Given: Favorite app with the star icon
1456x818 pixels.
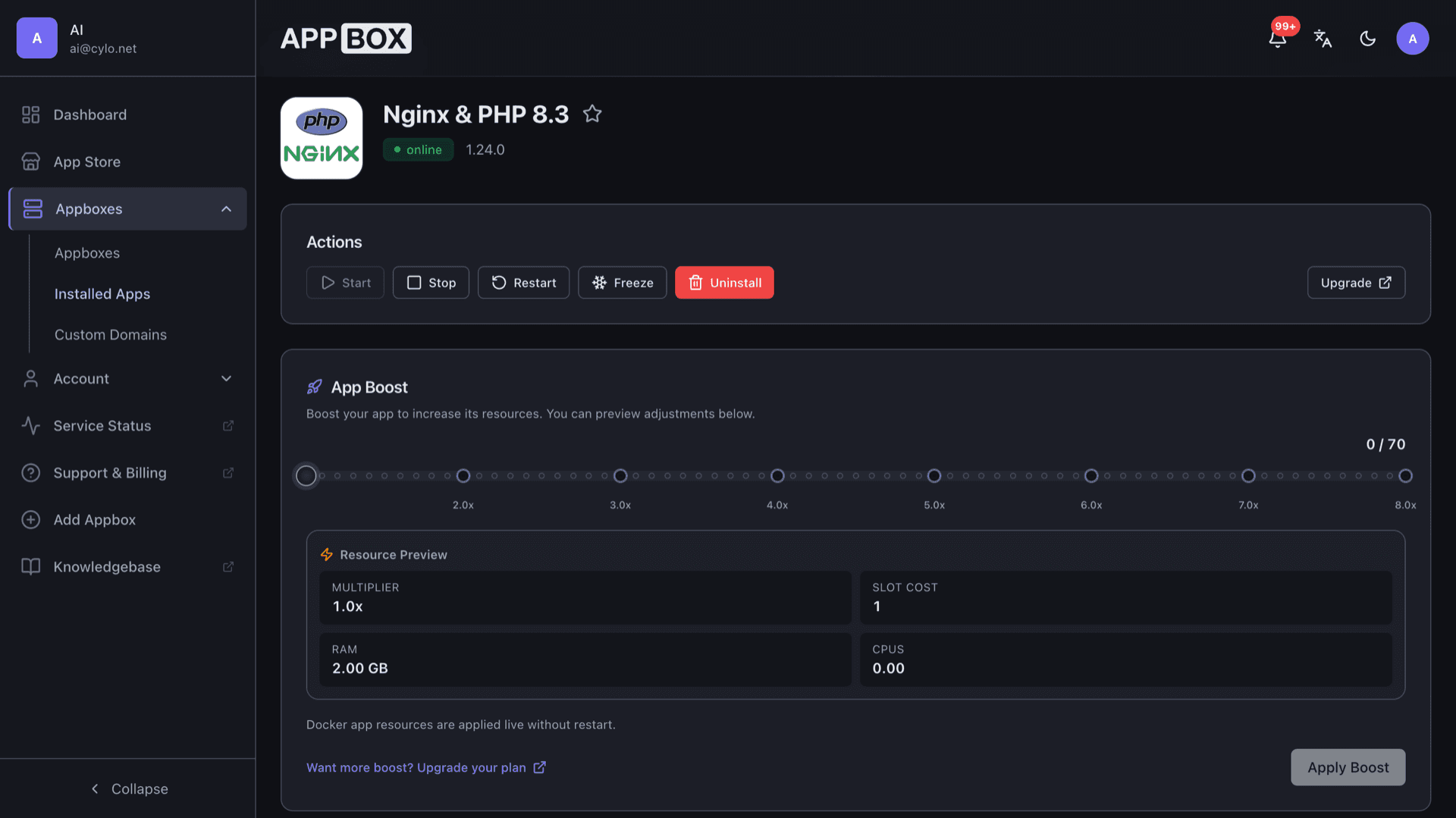Looking at the screenshot, I should point(592,114).
